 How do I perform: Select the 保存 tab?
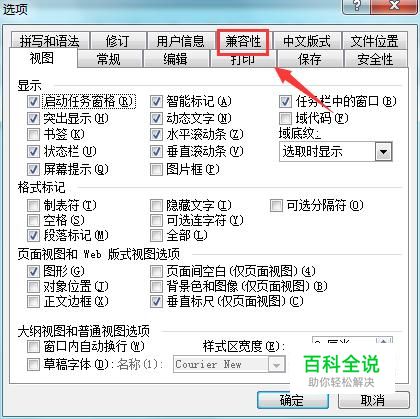click(x=310, y=59)
